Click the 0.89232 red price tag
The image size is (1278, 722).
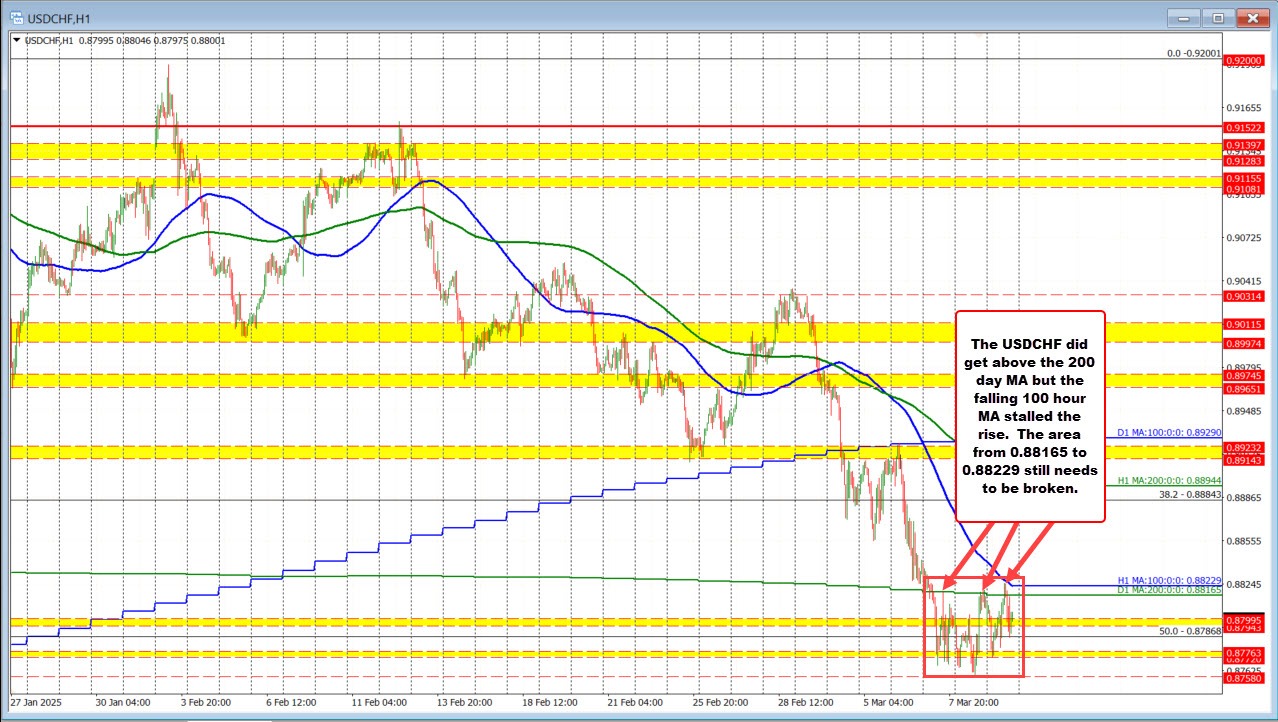[1246, 447]
